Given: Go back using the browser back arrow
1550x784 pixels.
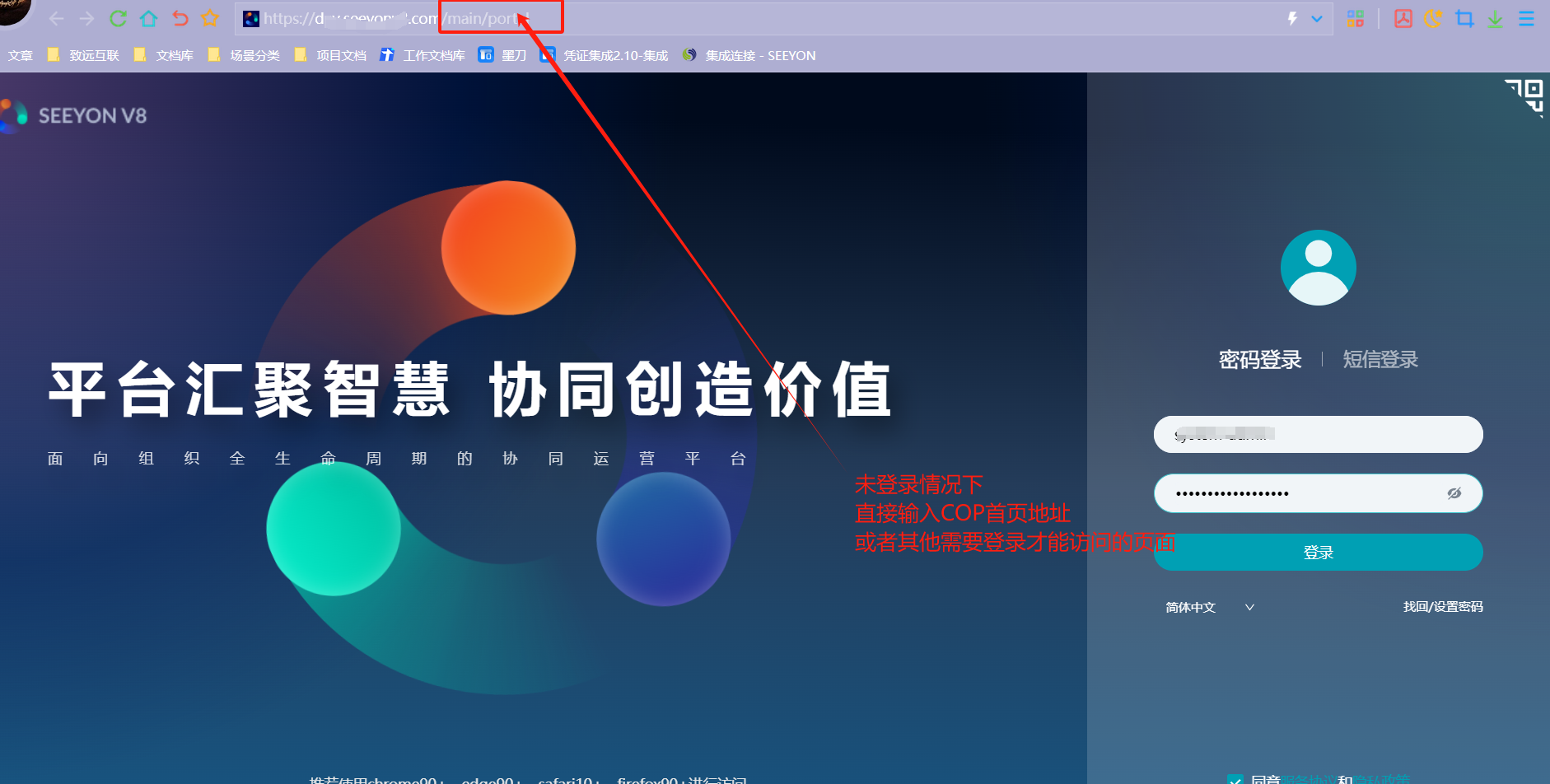Looking at the screenshot, I should [56, 18].
